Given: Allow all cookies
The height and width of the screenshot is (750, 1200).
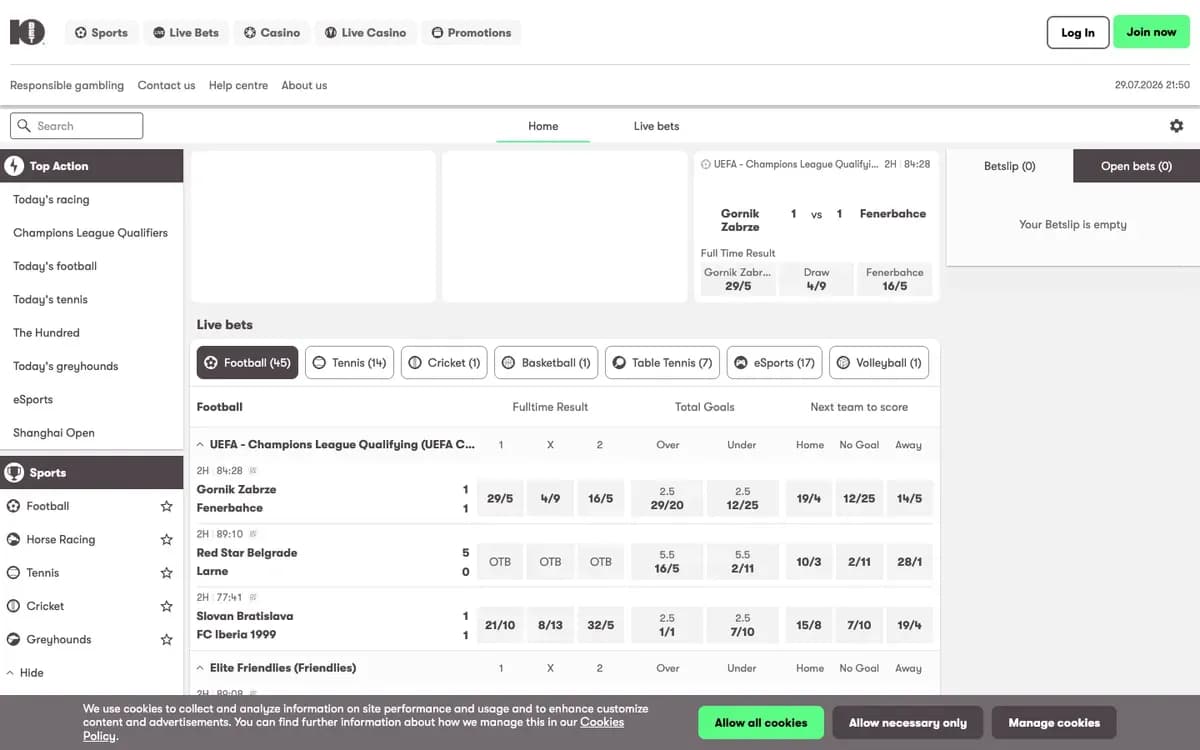Looking at the screenshot, I should tap(761, 722).
